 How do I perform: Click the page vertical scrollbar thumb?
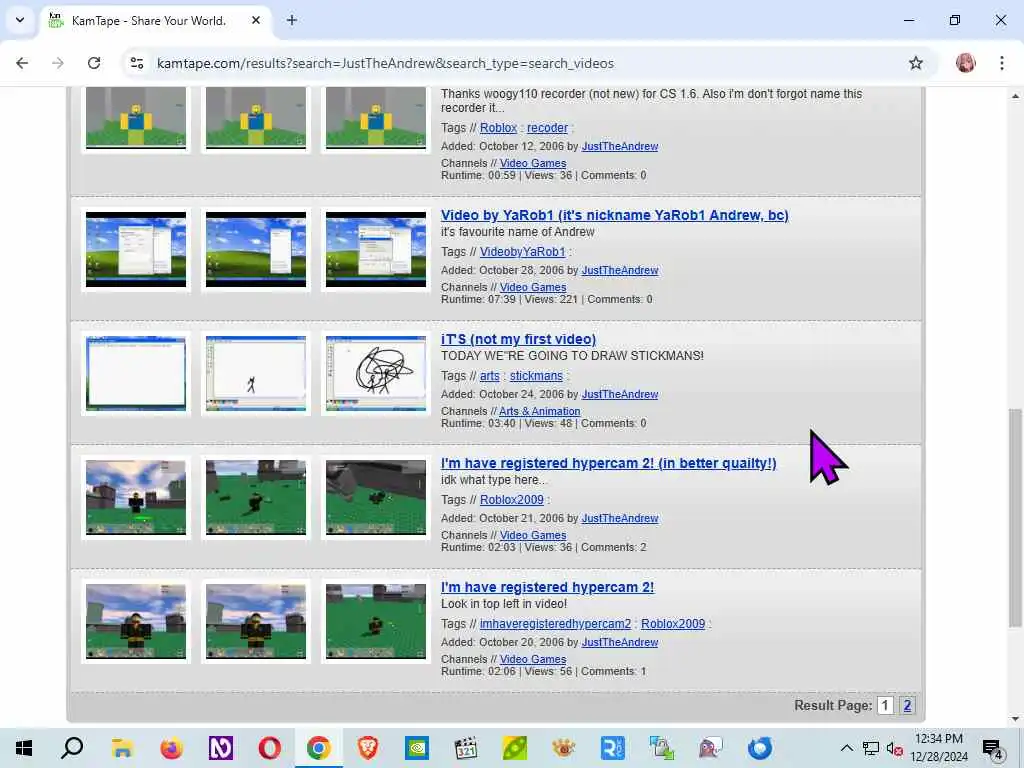point(1015,517)
